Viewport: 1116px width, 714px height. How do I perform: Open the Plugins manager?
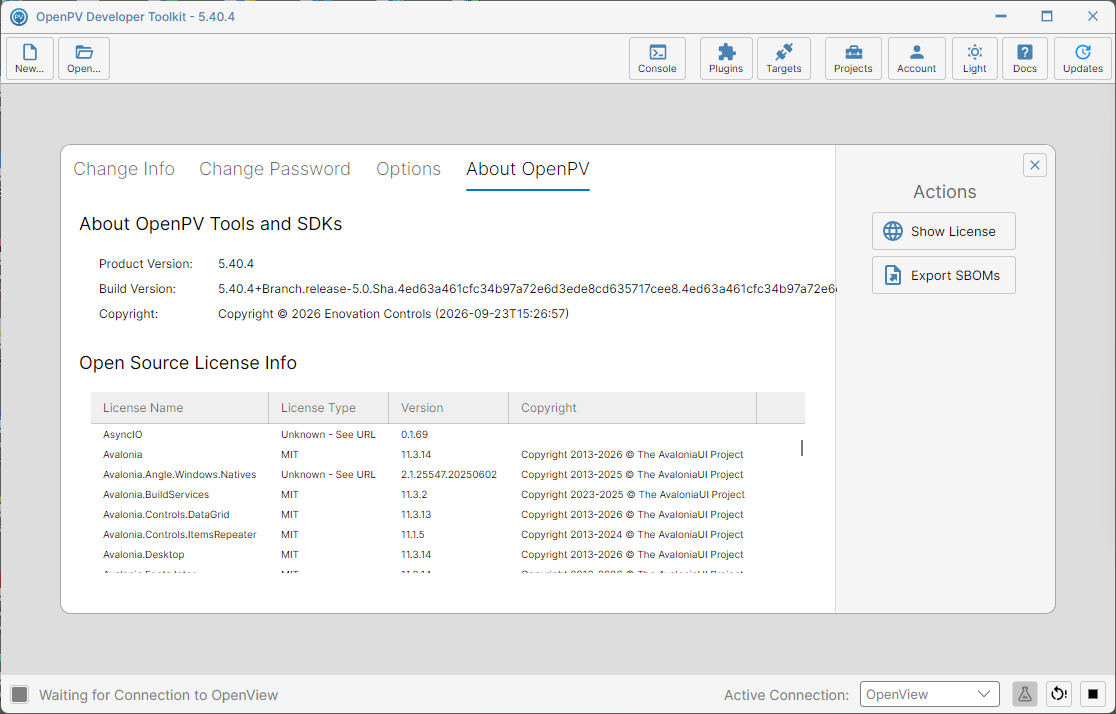726,58
